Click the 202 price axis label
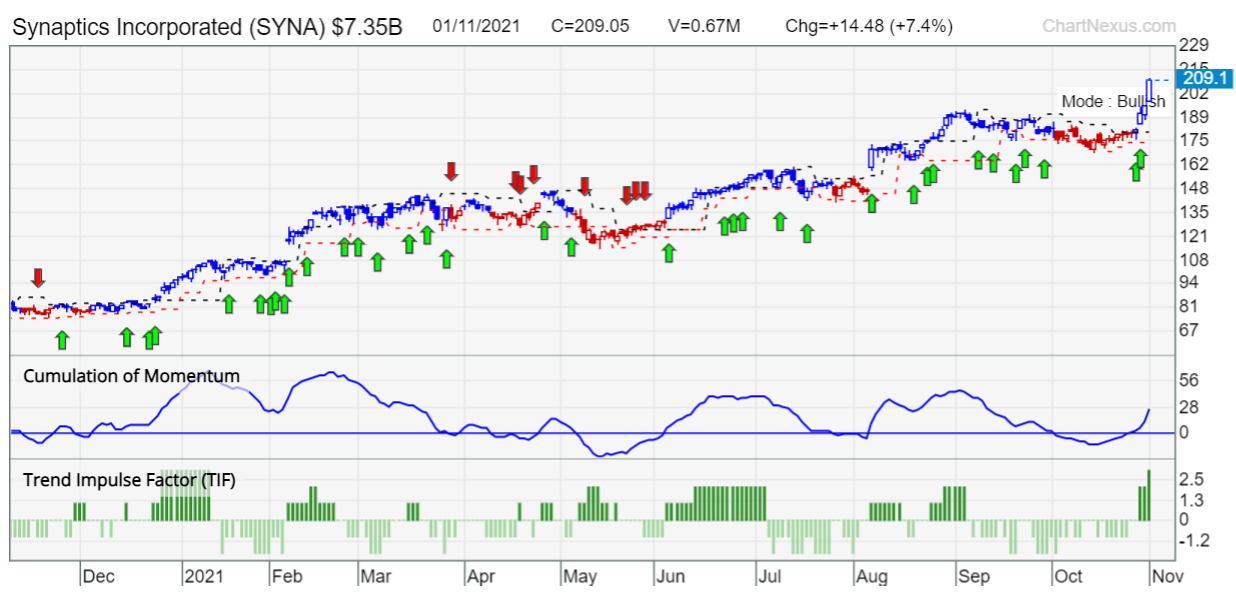Image resolution: width=1236 pixels, height=592 pixels. click(x=1194, y=92)
